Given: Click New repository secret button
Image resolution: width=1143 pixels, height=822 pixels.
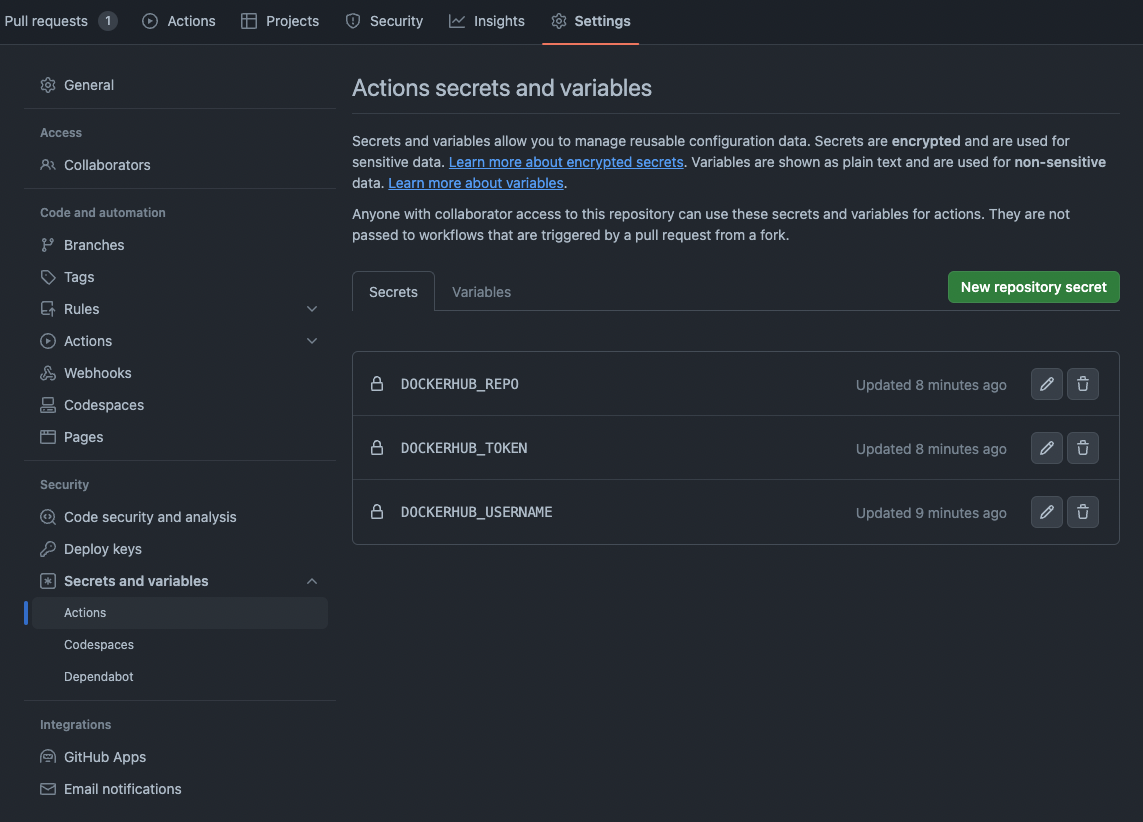Looking at the screenshot, I should click(1033, 287).
